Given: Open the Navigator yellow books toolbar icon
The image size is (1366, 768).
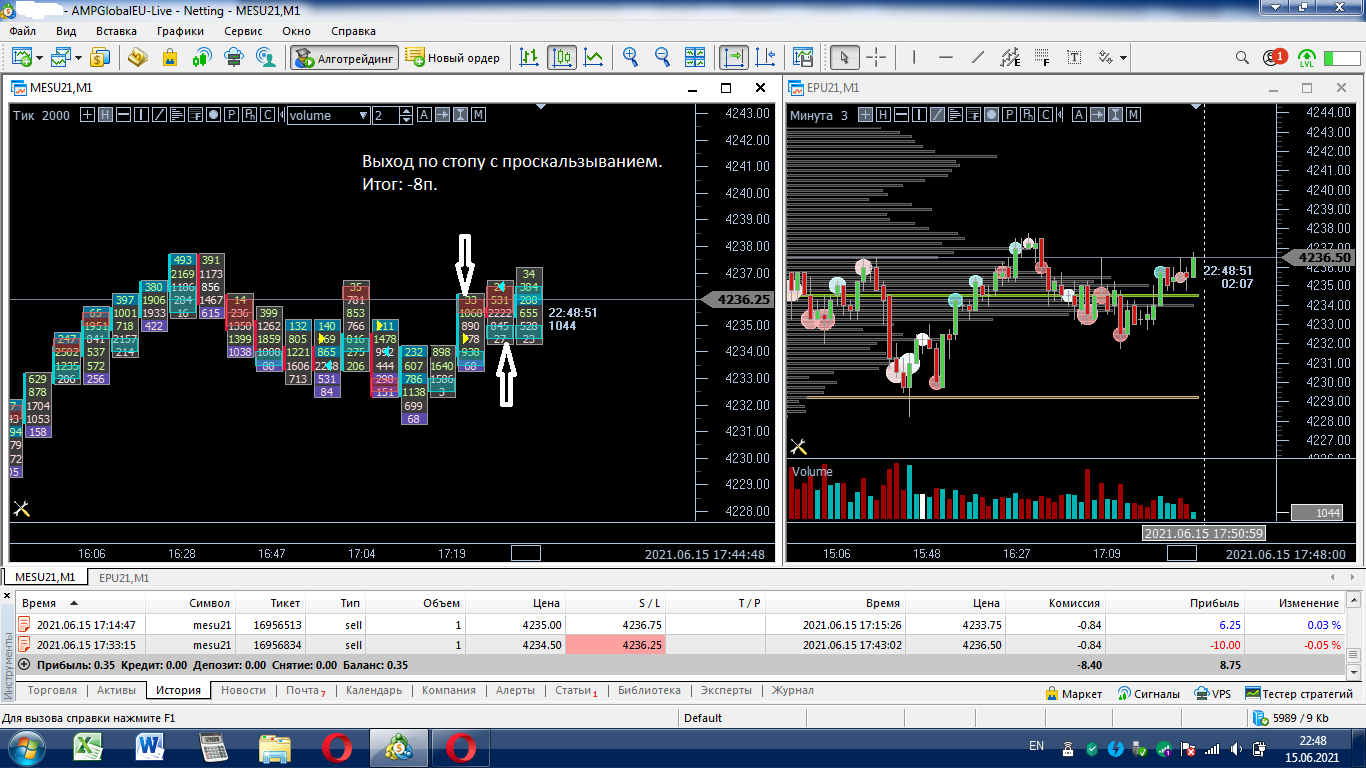Looking at the screenshot, I should coord(137,57).
